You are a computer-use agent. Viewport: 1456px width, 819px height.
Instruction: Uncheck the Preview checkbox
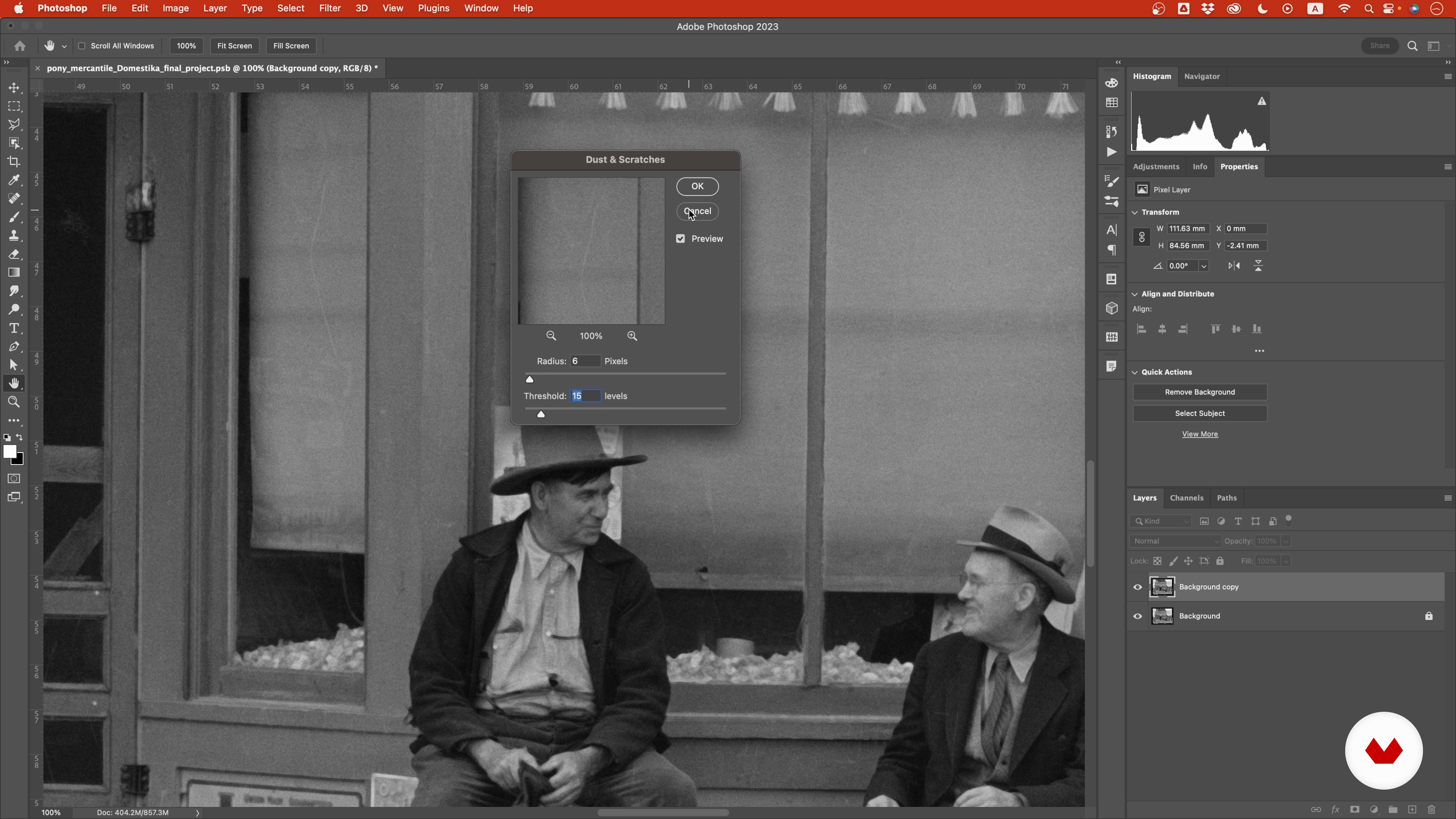tap(681, 239)
